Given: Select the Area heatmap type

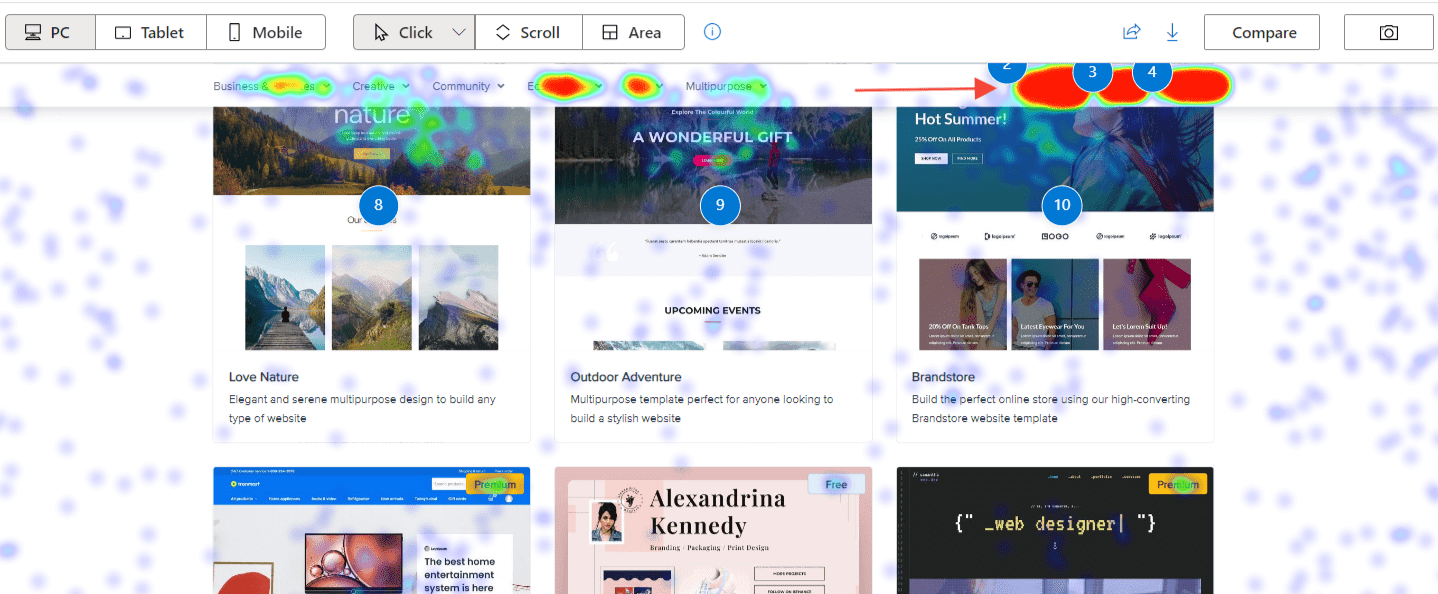Looking at the screenshot, I should pyautogui.click(x=633, y=32).
